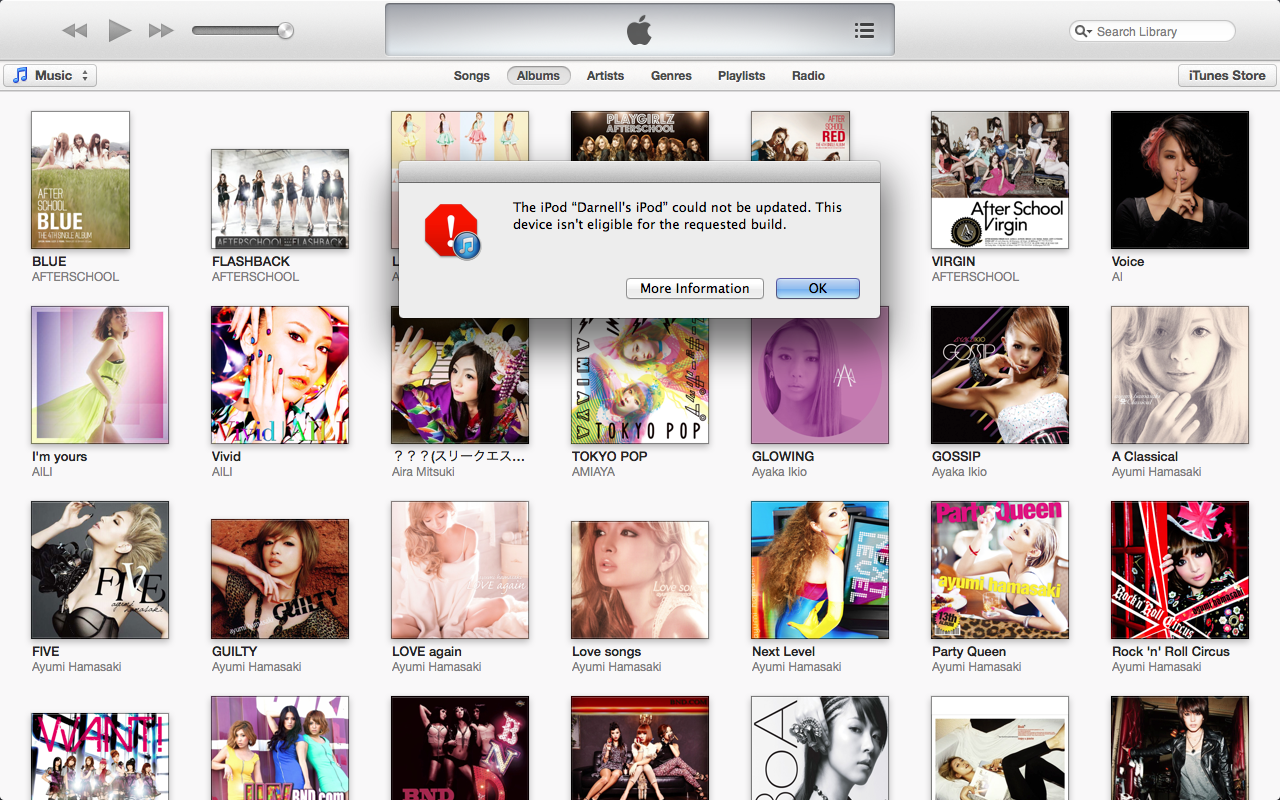Select Rock 'n' Roll Circus album cover
Screen dimensions: 1280x800
tap(1180, 570)
